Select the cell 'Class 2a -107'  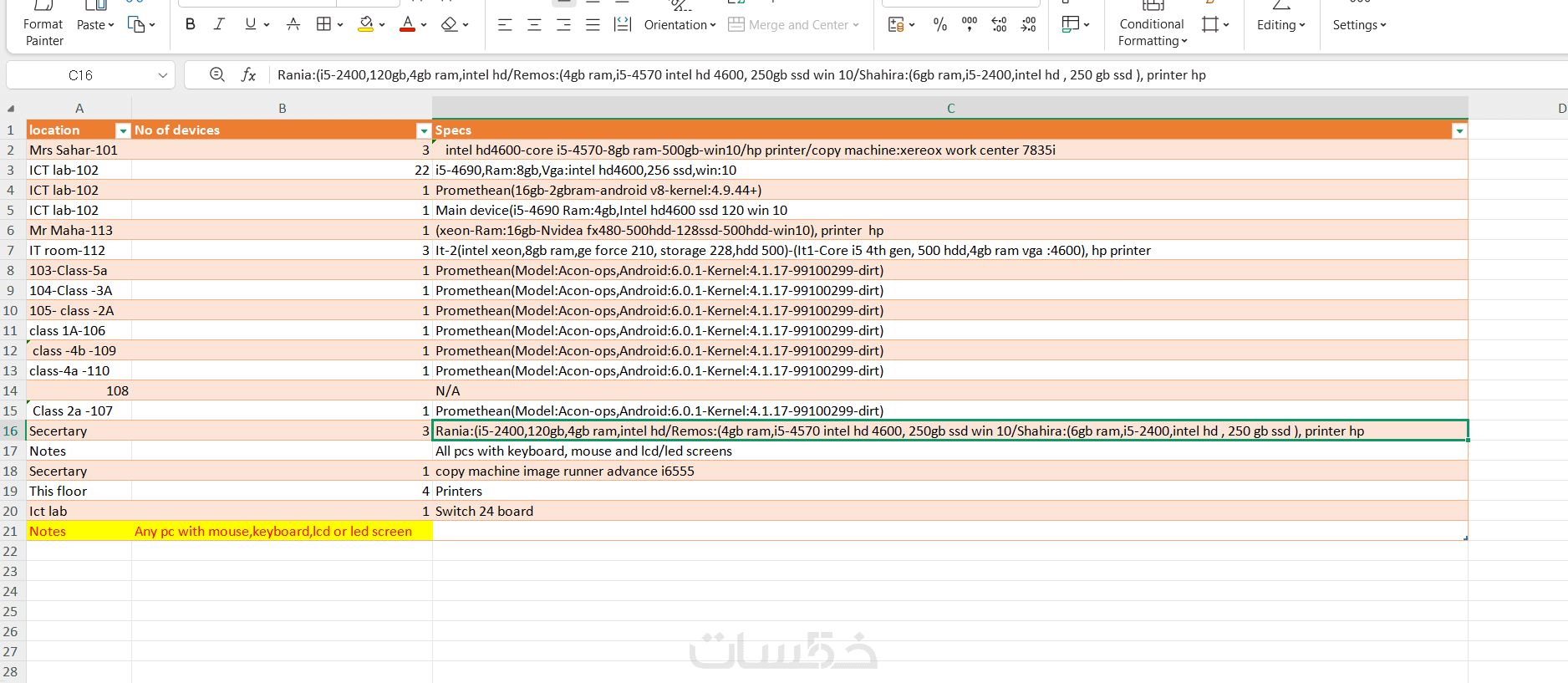pyautogui.click(x=79, y=411)
